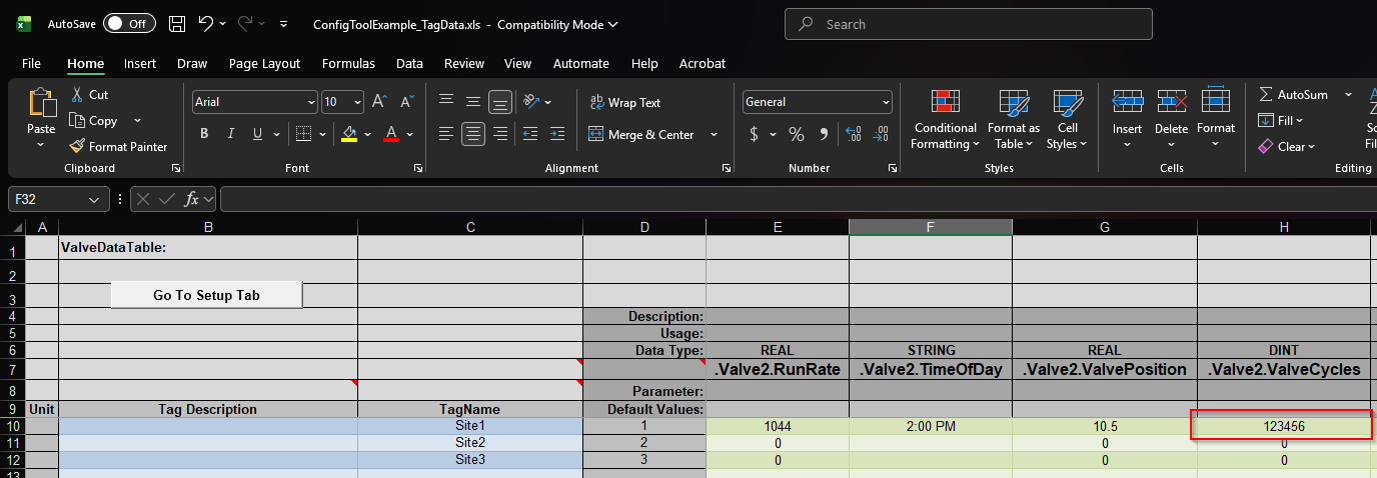Click the Copy icon
The width and height of the screenshot is (1377, 478).
[78, 120]
